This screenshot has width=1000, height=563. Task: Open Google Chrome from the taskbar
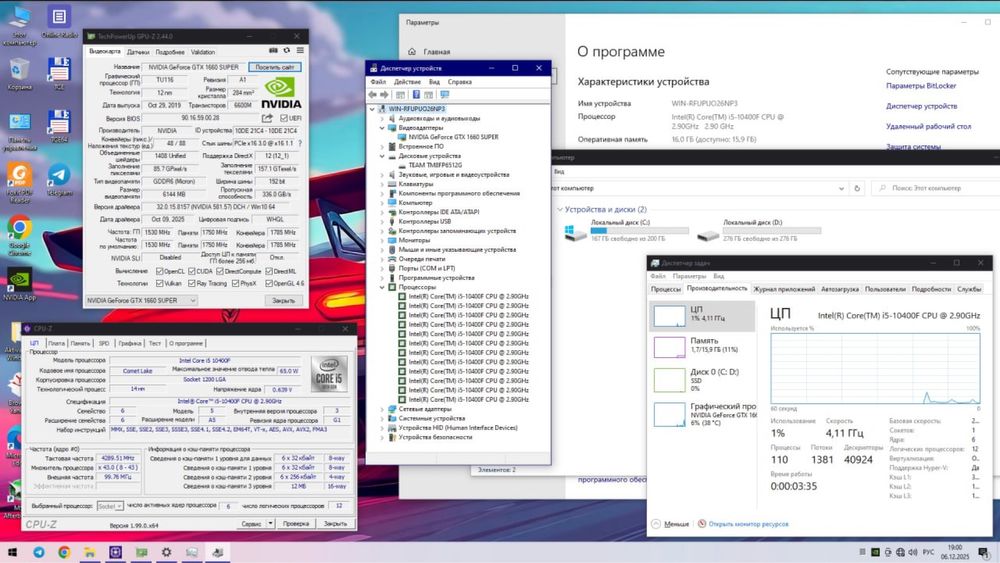tap(63, 552)
